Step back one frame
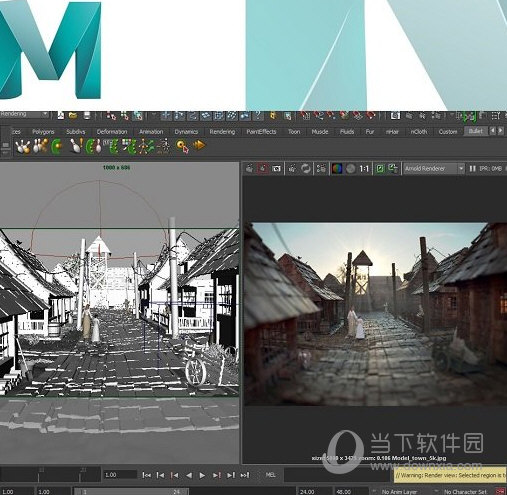 pos(160,475)
